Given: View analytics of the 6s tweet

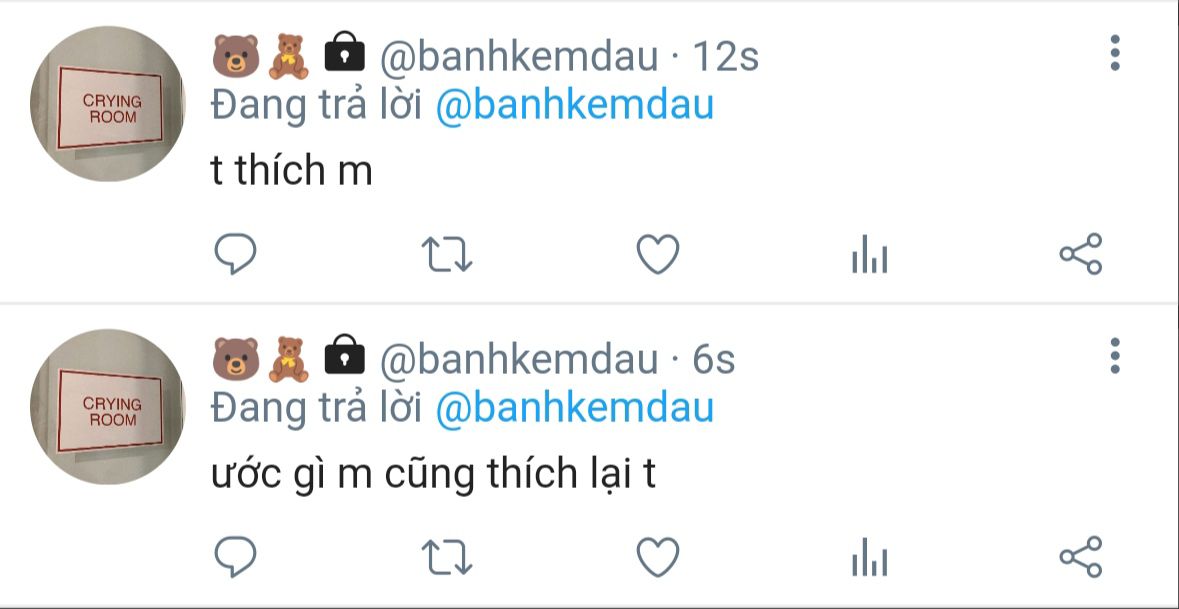Looking at the screenshot, I should click(869, 557).
